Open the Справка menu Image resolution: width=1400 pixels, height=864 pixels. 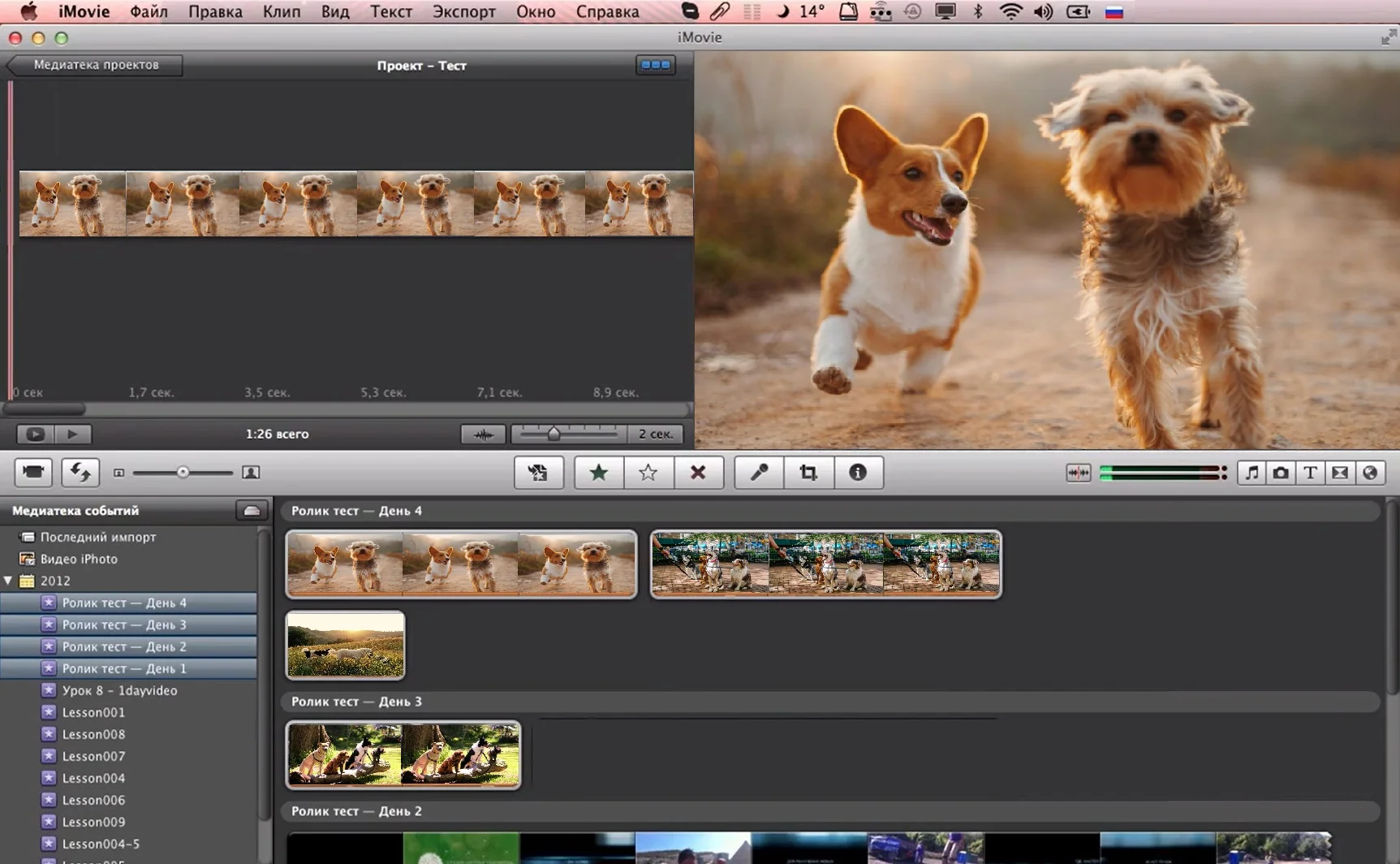tap(607, 11)
